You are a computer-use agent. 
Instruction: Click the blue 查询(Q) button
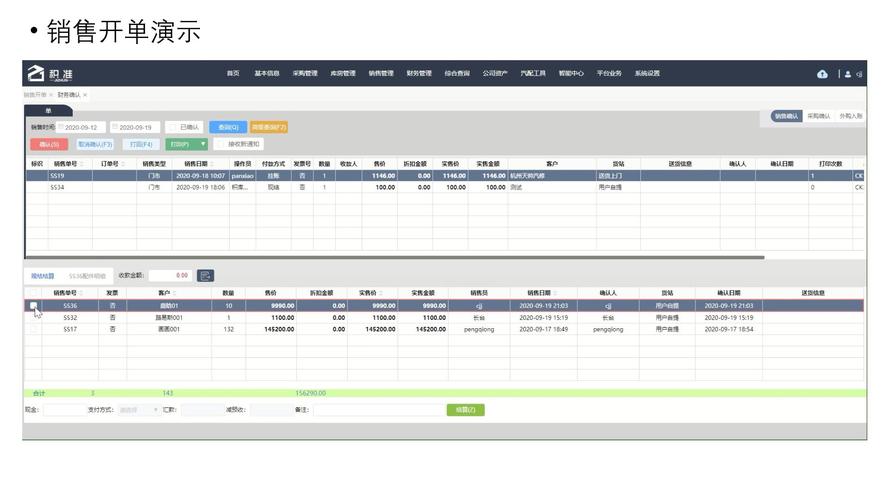pos(228,127)
